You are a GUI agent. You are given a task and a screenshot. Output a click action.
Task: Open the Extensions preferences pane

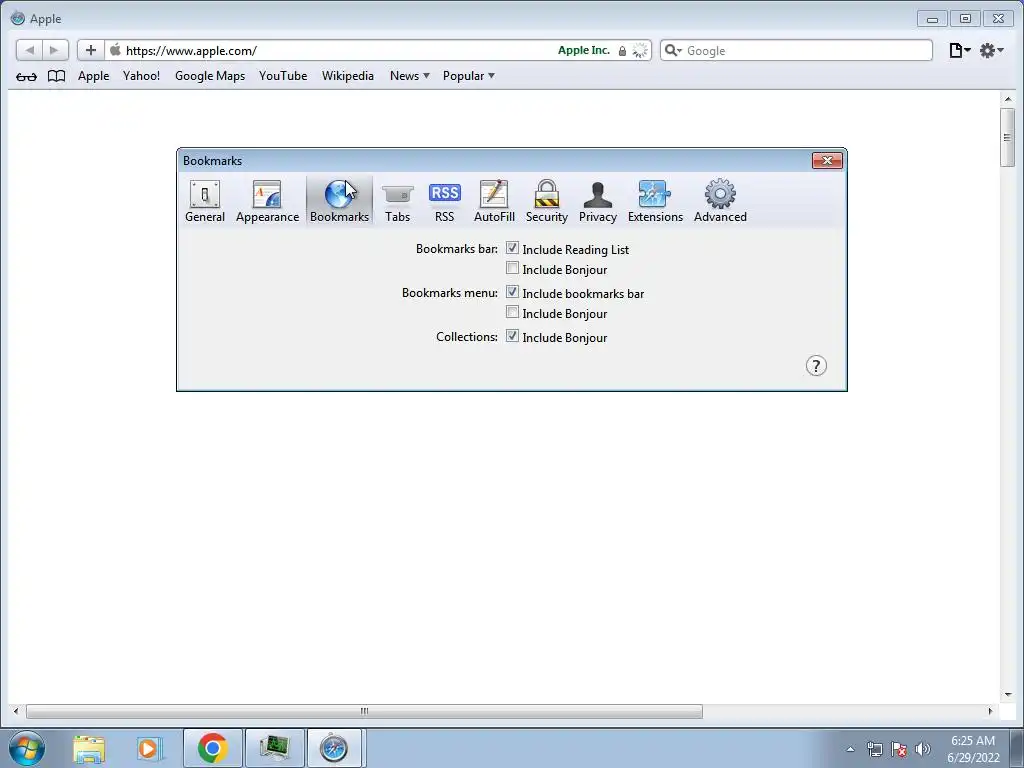655,201
